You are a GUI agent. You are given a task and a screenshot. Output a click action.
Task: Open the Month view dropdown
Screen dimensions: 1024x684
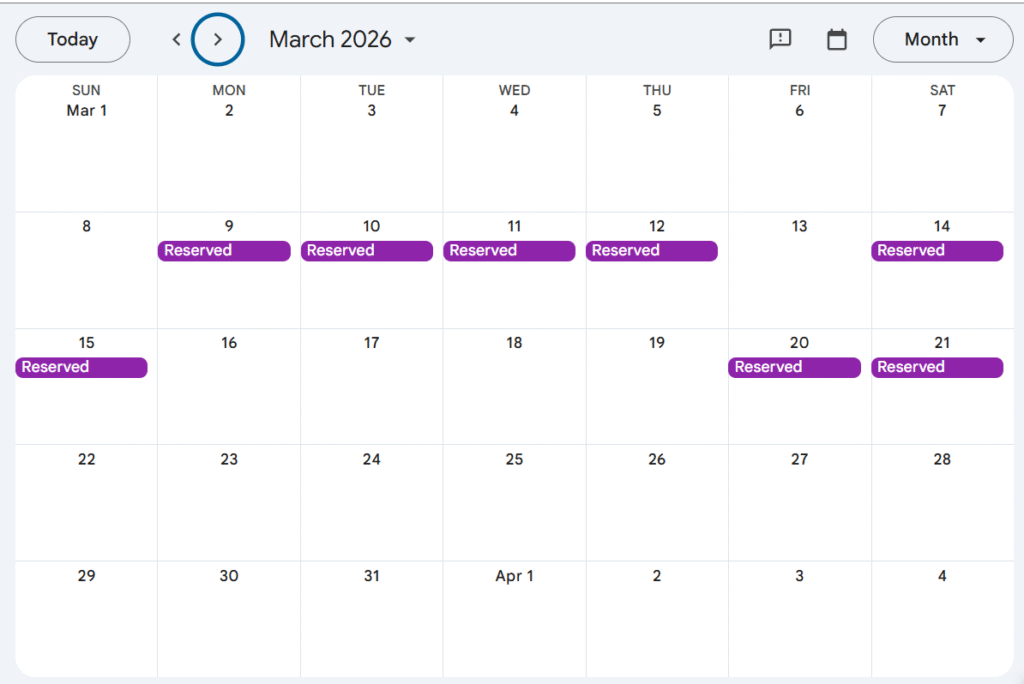943,40
